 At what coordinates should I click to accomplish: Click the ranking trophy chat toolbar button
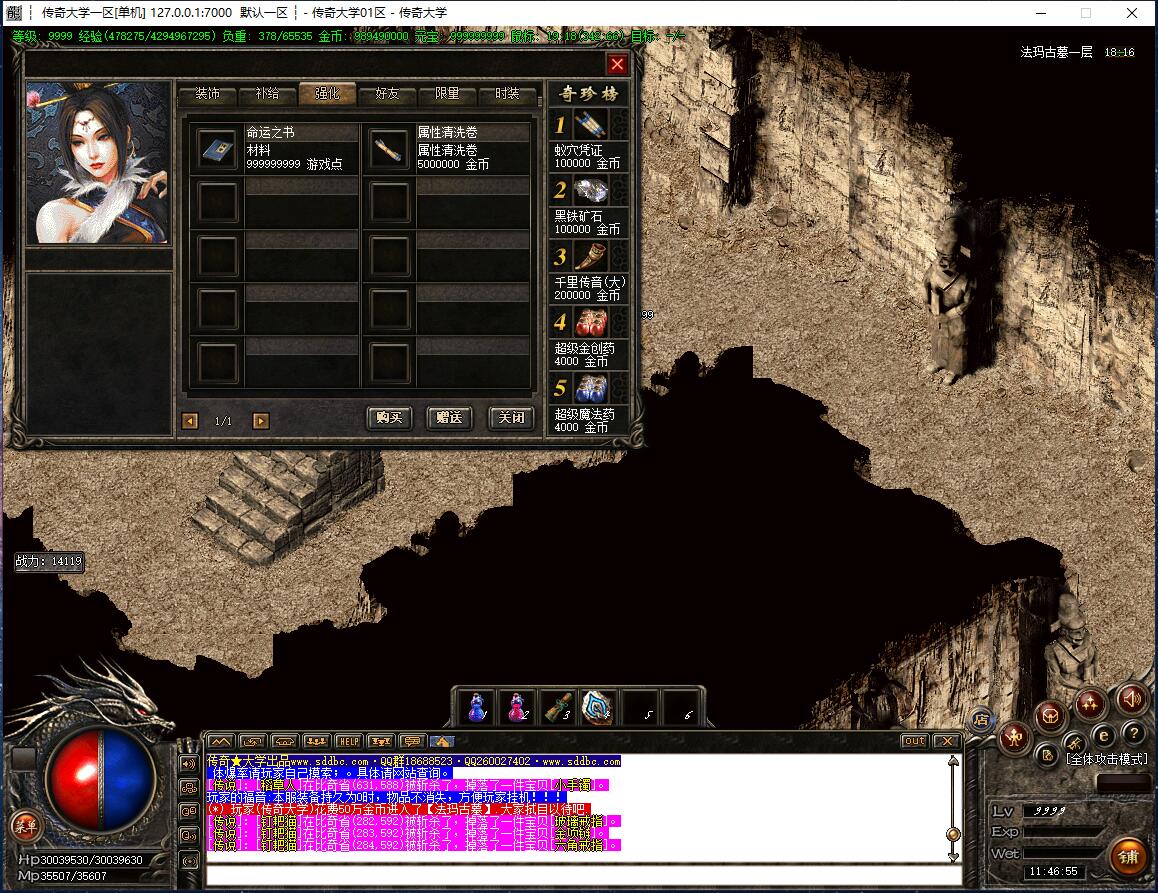(380, 741)
